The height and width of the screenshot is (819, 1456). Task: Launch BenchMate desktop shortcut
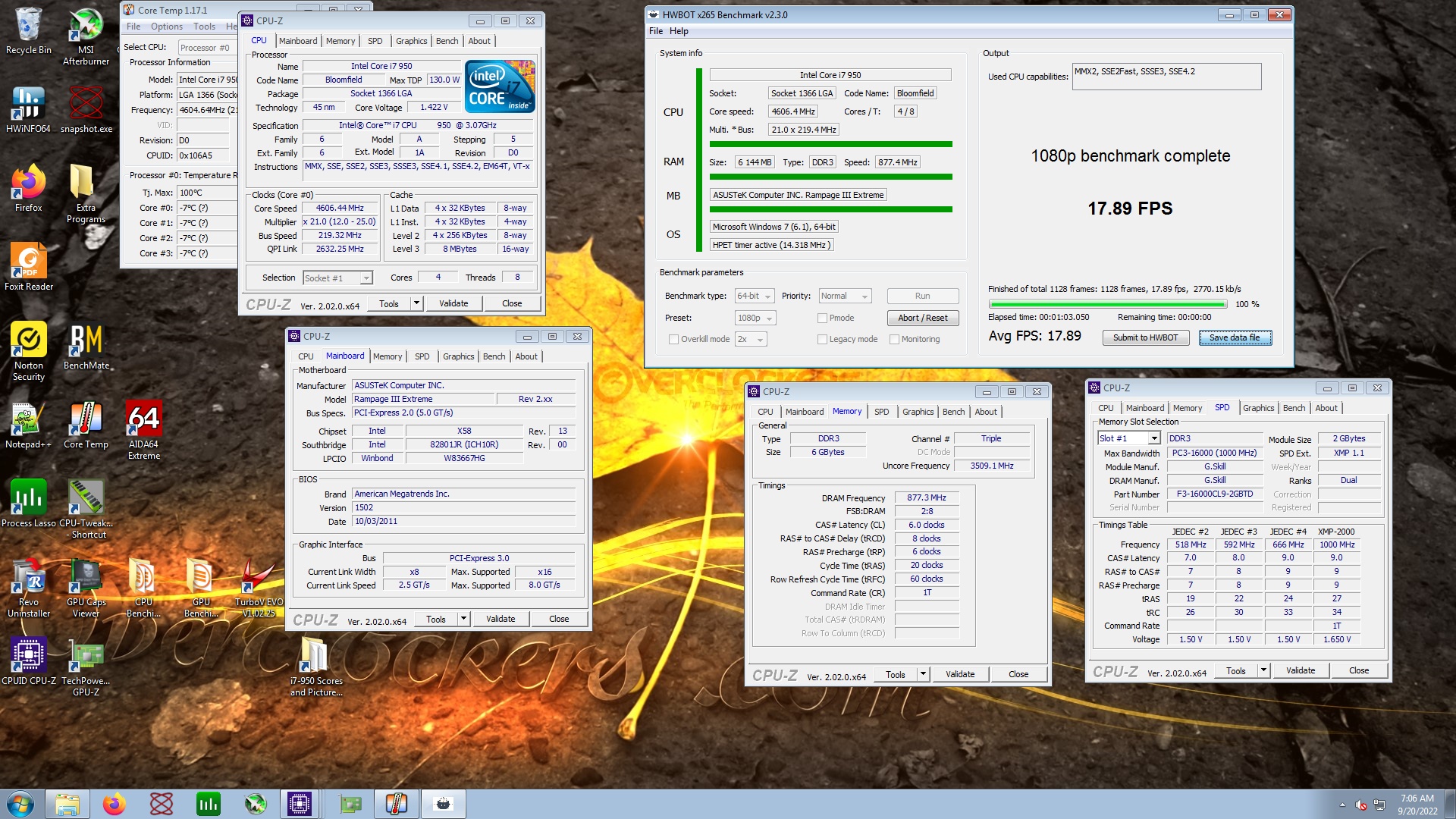pos(86,347)
